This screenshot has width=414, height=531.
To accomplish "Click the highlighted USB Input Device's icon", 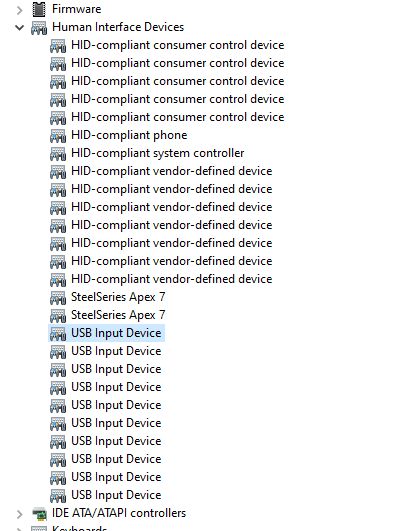I will (58, 333).
